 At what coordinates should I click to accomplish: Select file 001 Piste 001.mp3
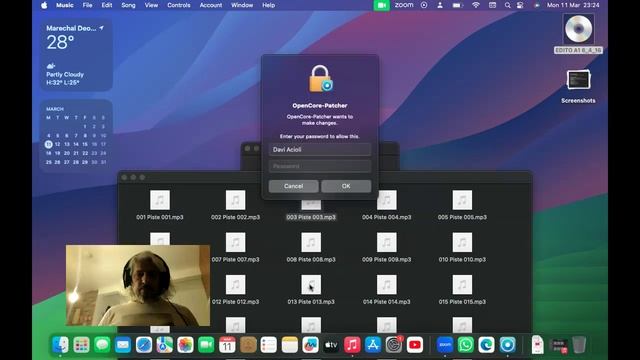click(x=160, y=205)
